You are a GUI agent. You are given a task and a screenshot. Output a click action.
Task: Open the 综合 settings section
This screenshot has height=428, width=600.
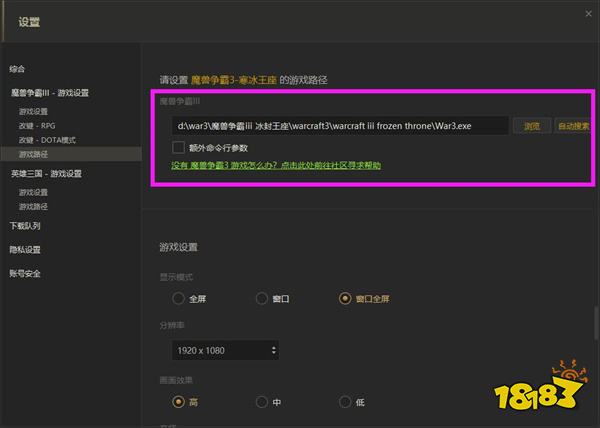coord(17,69)
